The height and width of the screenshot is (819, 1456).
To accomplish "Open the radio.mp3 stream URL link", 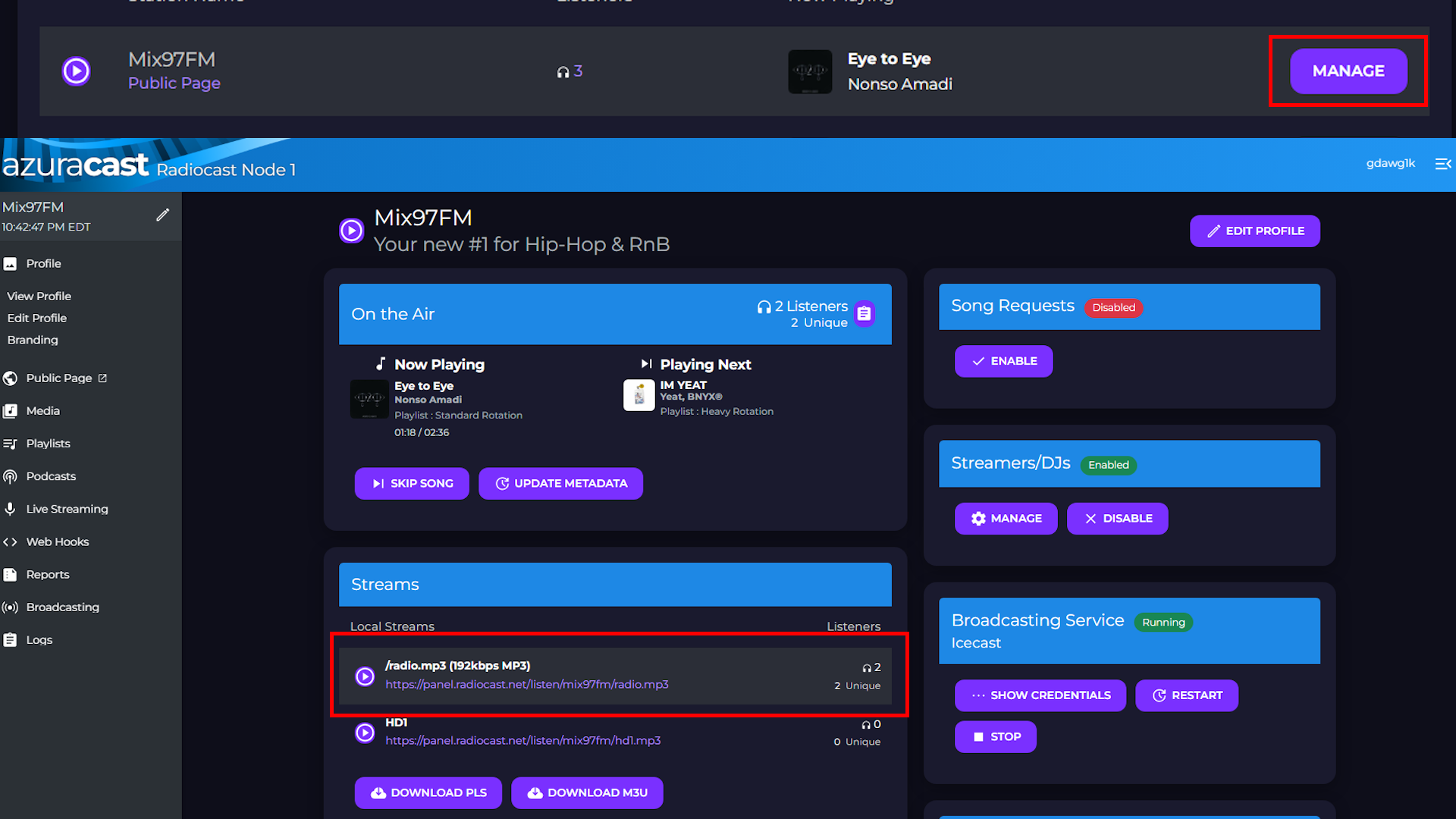I will tap(527, 685).
